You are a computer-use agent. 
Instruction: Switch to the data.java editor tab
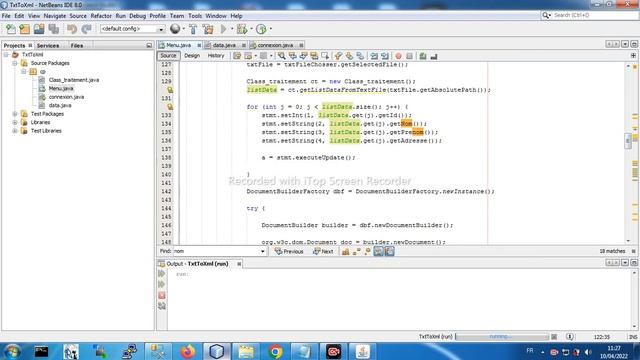tap(224, 45)
